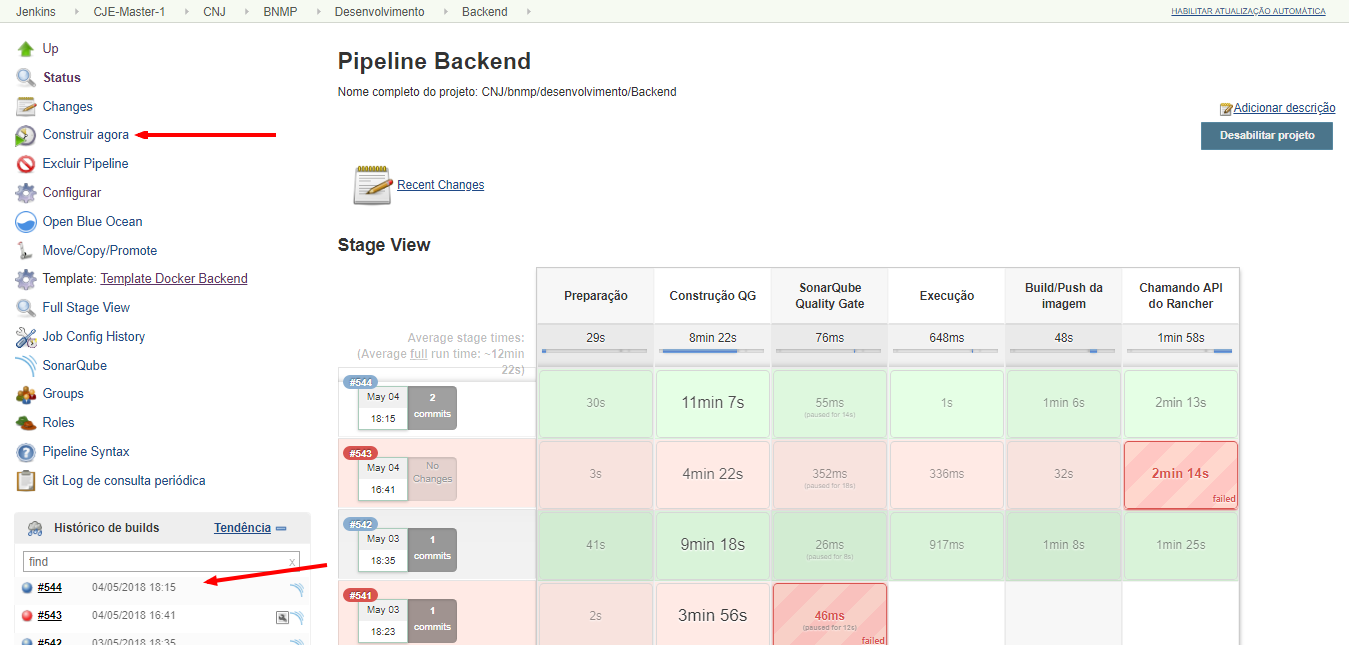Screen dimensions: 1349x645
Task: Expand the dropdown arrow after BNMP breadcrumb
Action: pos(318,12)
